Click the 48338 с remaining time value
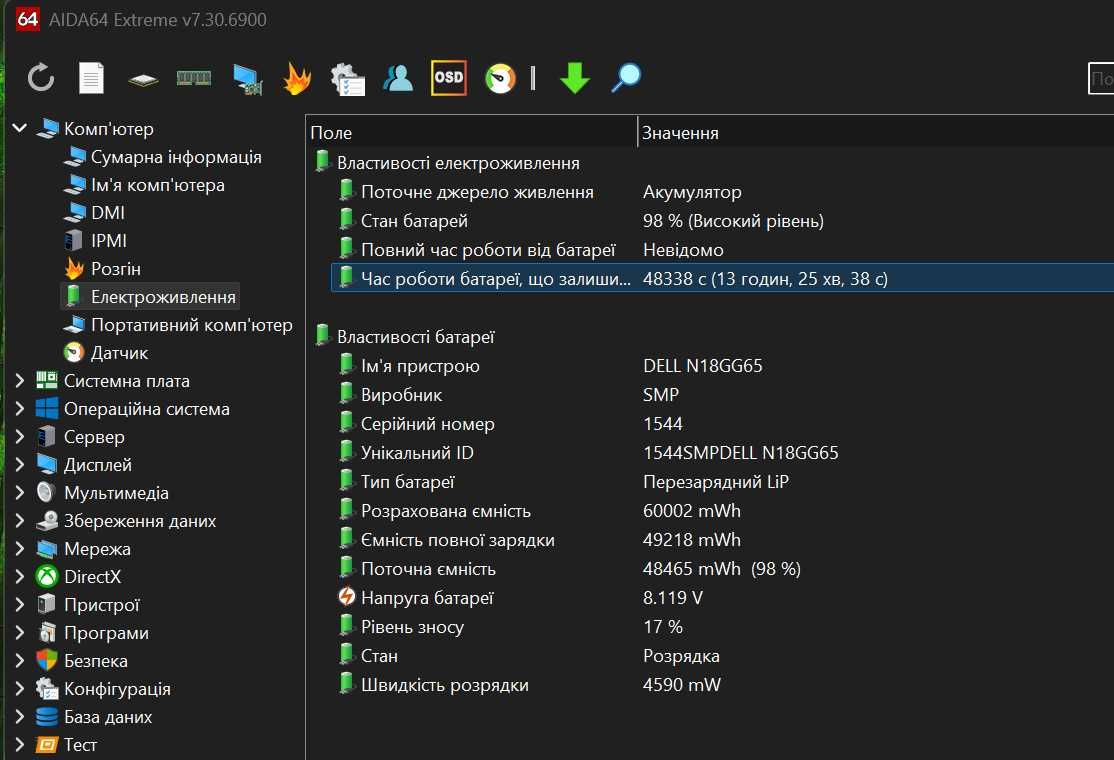The height and width of the screenshot is (760, 1114). (x=765, y=278)
